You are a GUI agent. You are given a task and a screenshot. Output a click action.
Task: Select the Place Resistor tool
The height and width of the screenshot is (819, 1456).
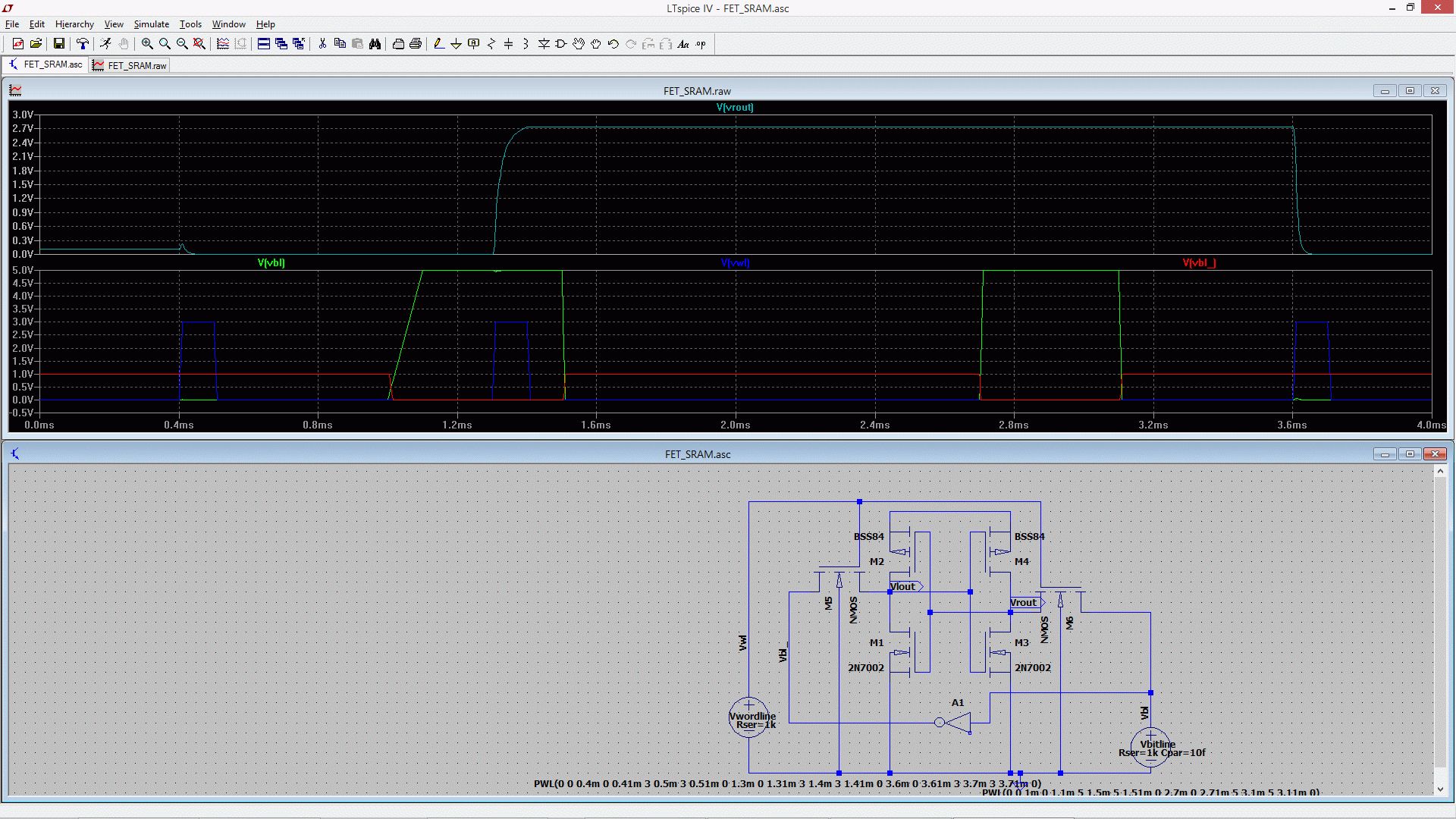(491, 44)
